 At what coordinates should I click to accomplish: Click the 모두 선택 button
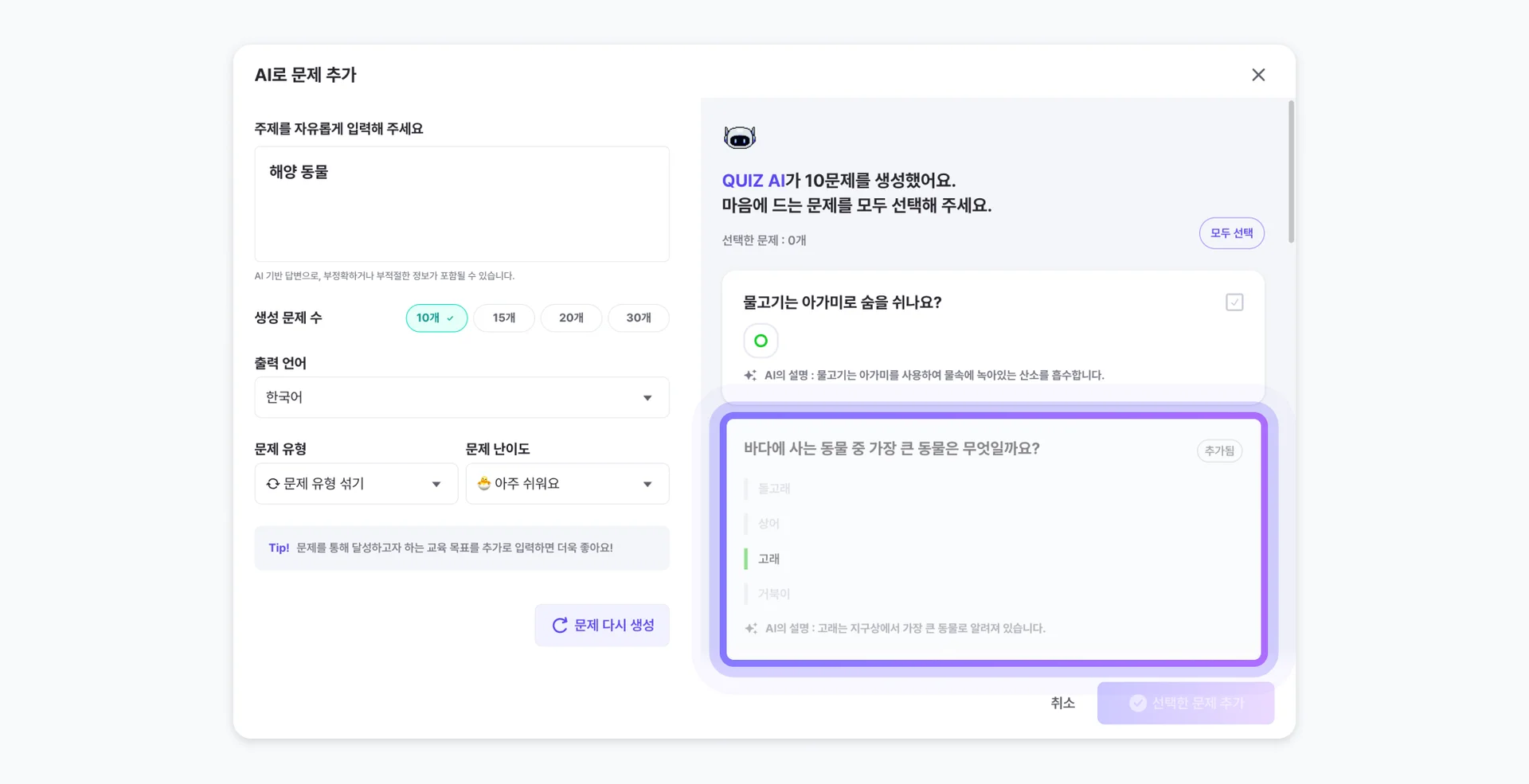pos(1231,232)
